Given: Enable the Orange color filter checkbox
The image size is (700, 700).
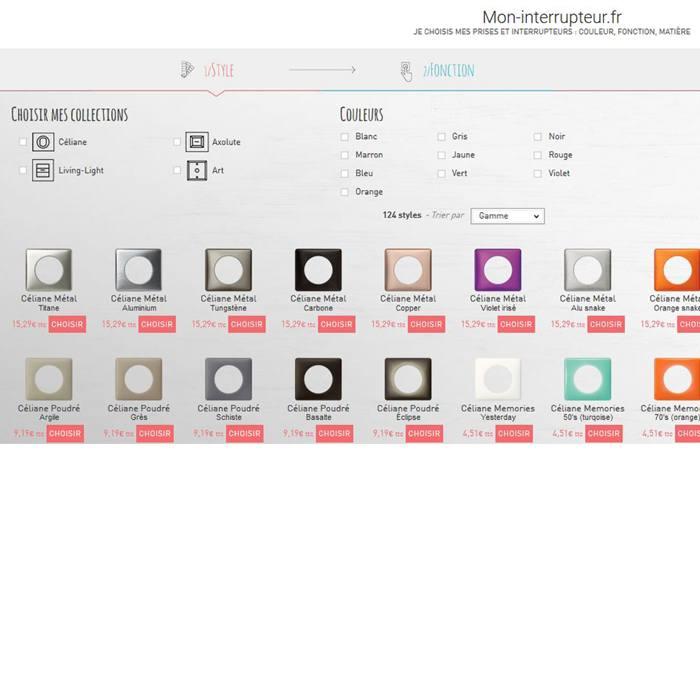Looking at the screenshot, I should point(344,192).
